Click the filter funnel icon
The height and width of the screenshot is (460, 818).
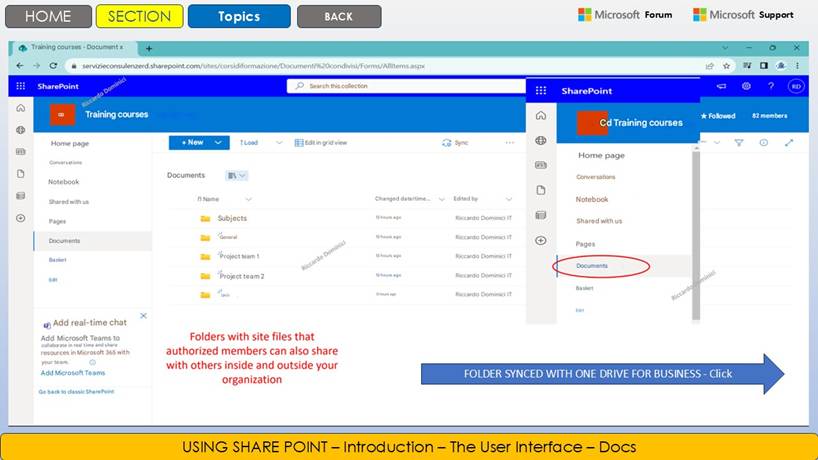click(x=739, y=143)
